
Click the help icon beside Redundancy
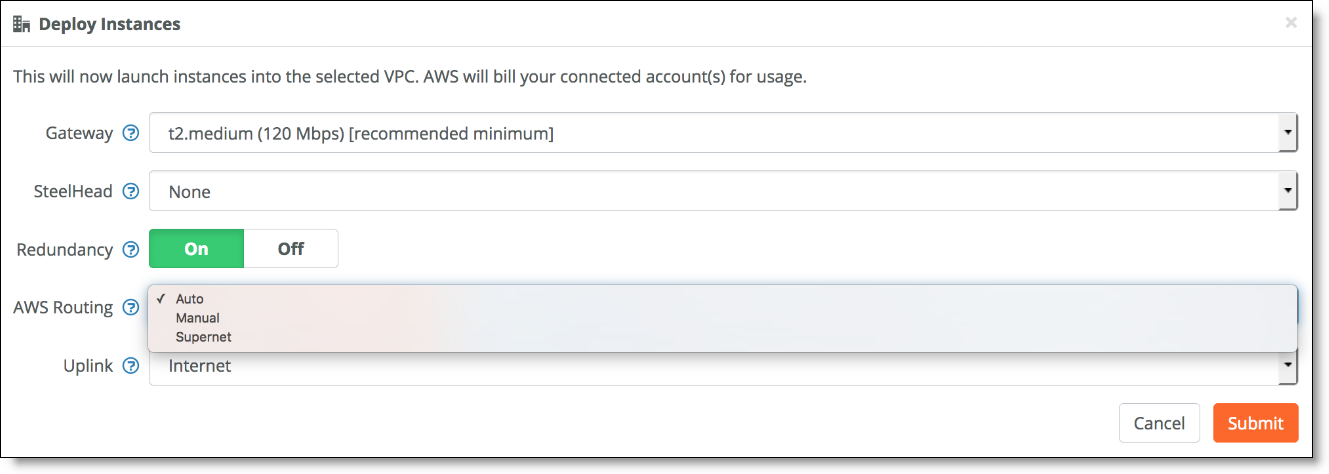coord(130,249)
